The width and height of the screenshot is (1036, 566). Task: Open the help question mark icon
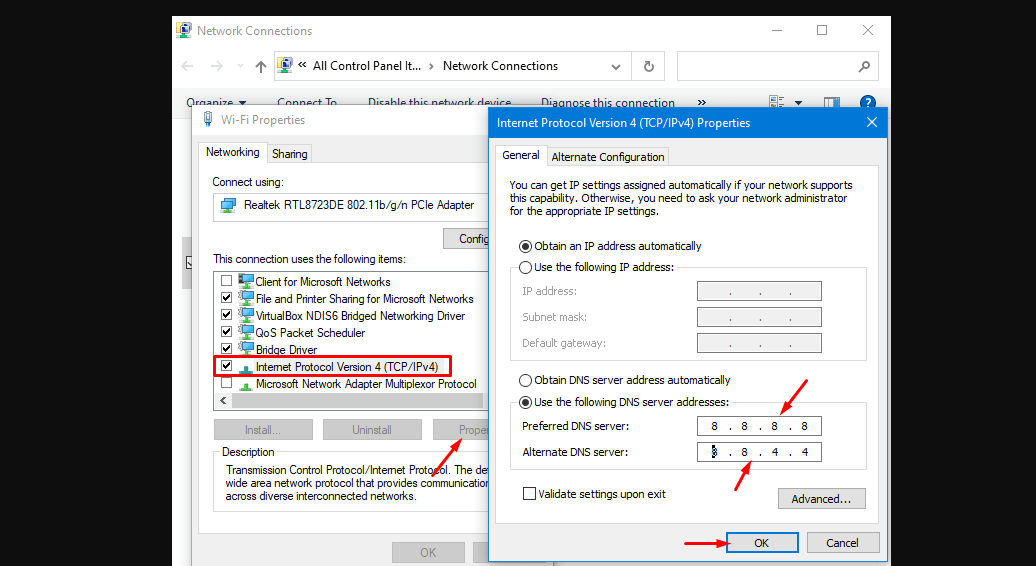click(x=868, y=102)
